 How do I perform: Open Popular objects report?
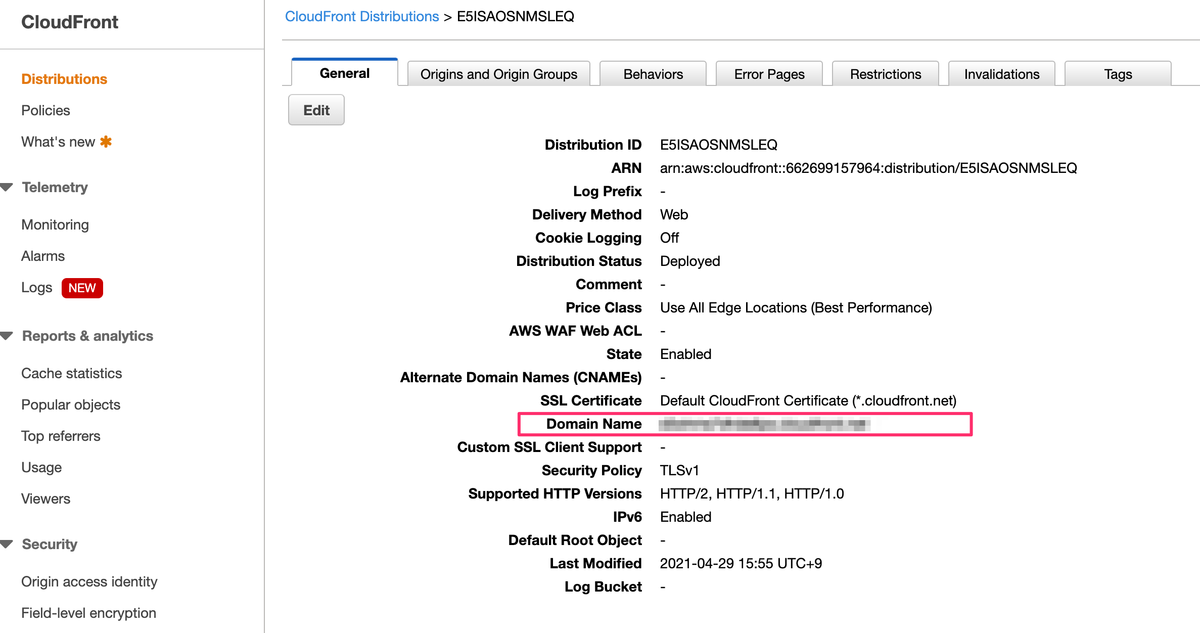(71, 405)
